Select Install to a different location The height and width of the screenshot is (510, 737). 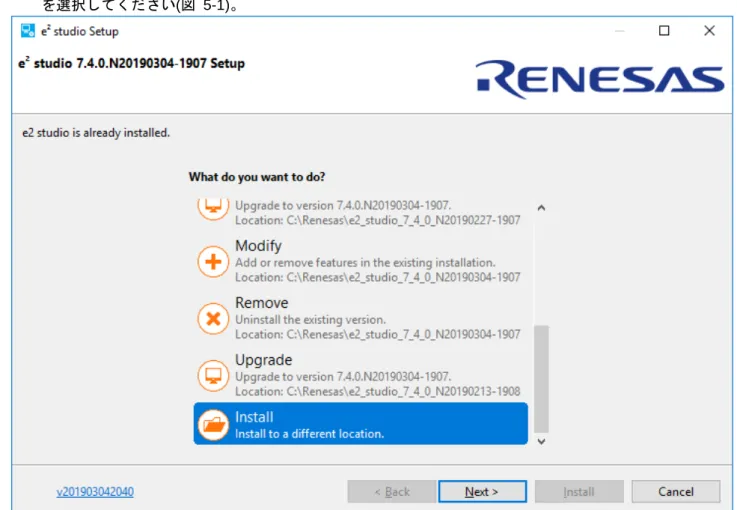[361, 424]
